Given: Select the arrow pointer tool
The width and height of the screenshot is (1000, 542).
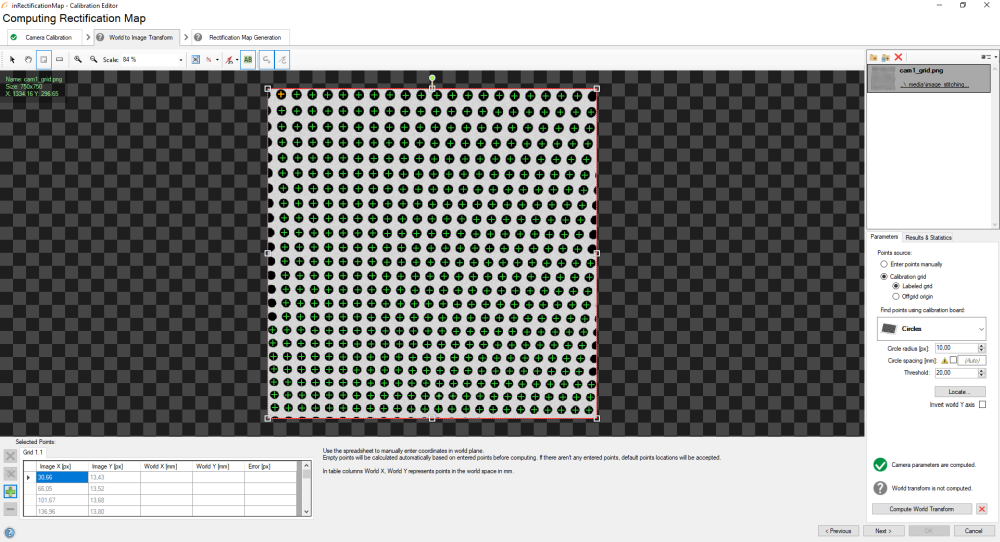Looking at the screenshot, I should [12, 60].
